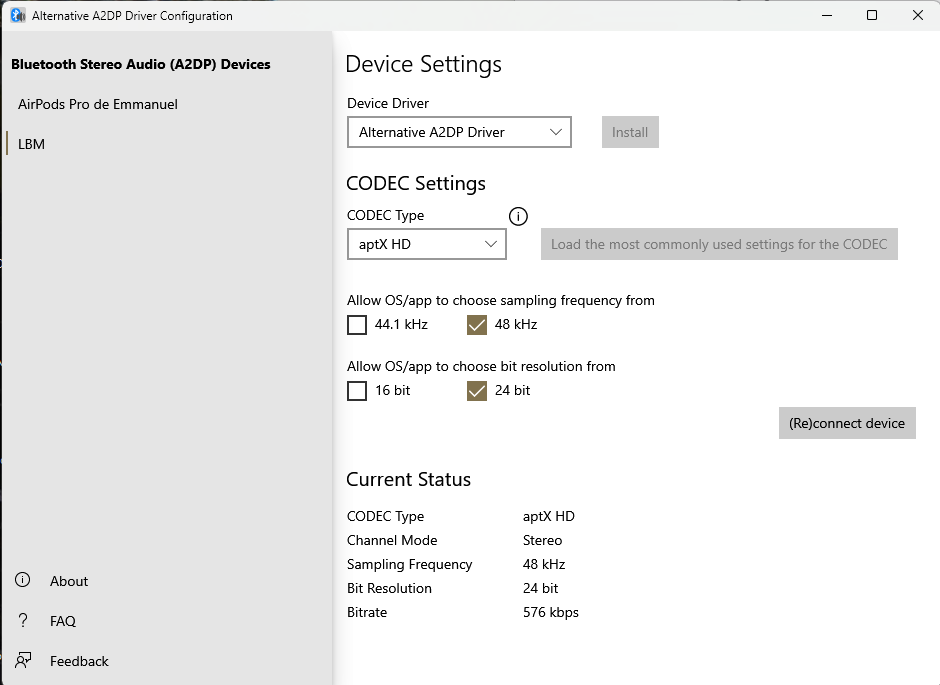Select the LBM device in sidebar
This screenshot has width=940, height=685.
click(x=32, y=144)
